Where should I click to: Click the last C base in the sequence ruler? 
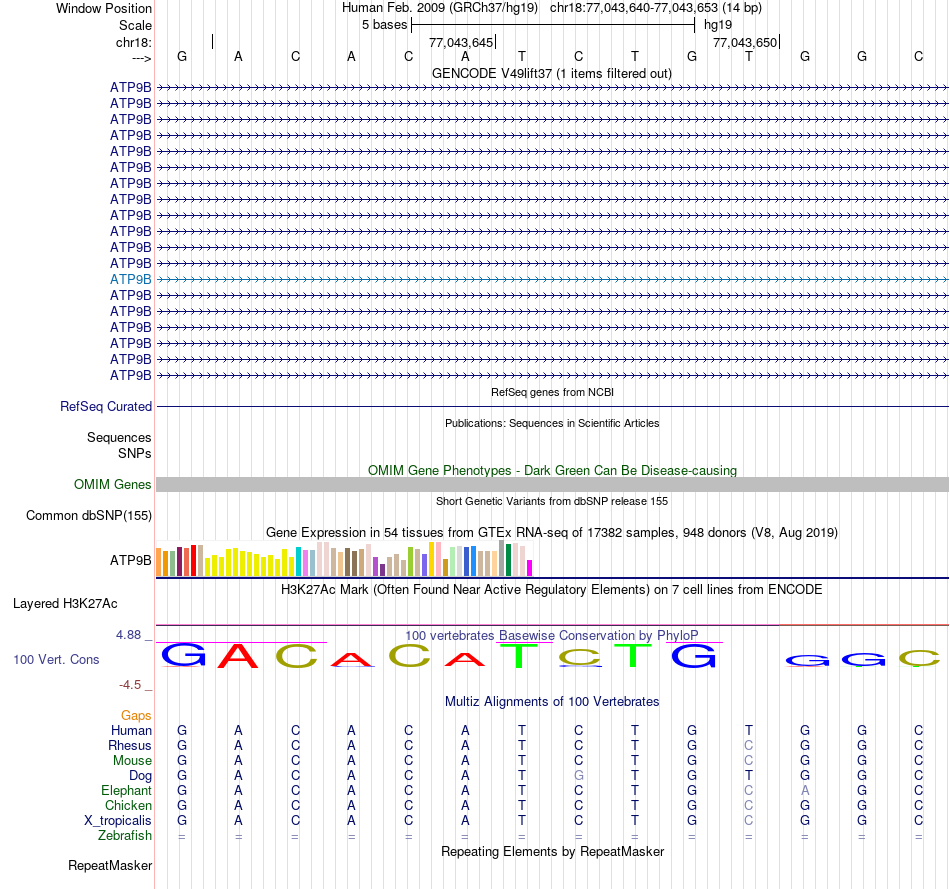pos(918,57)
